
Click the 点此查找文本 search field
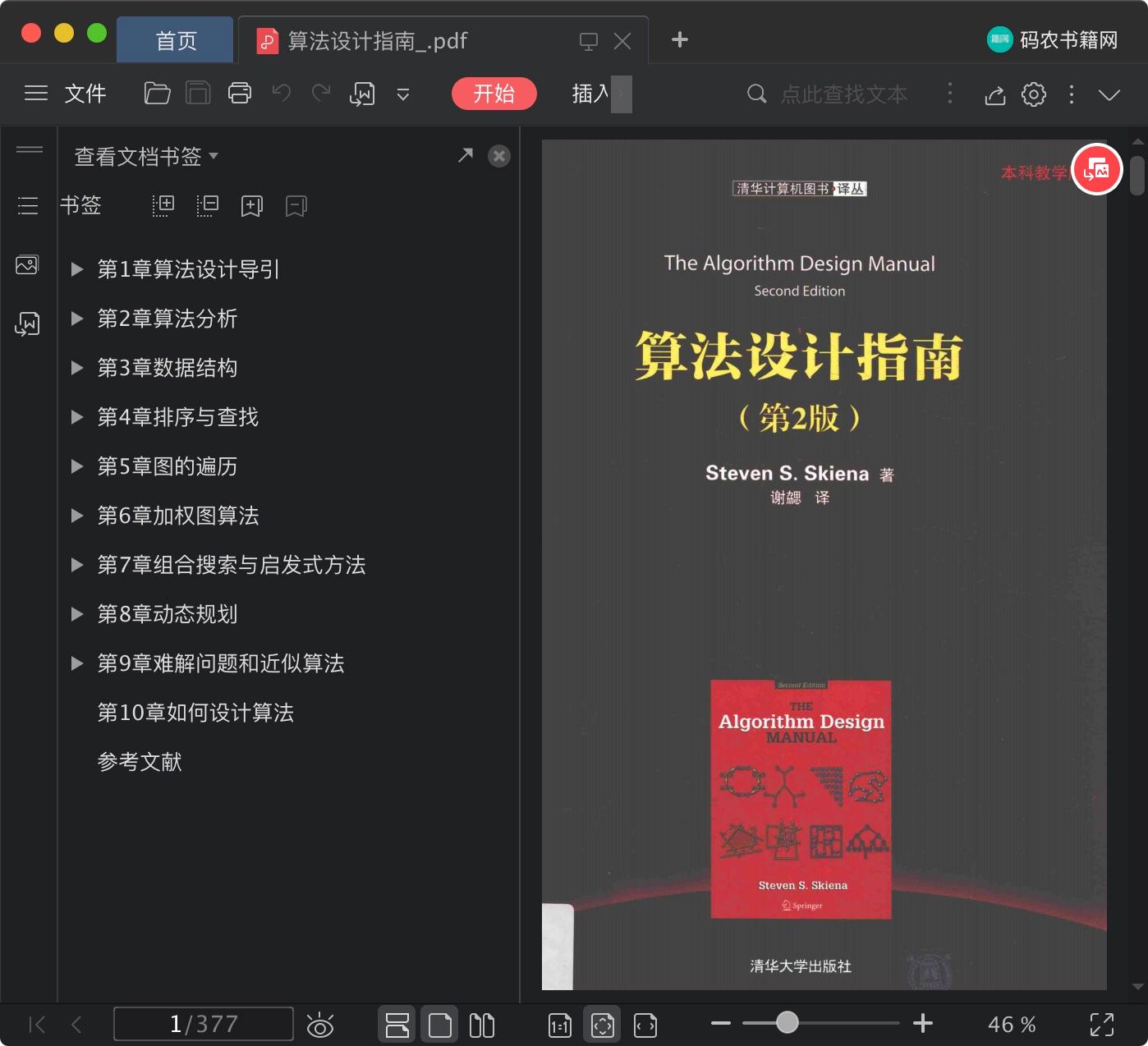pyautogui.click(x=844, y=94)
